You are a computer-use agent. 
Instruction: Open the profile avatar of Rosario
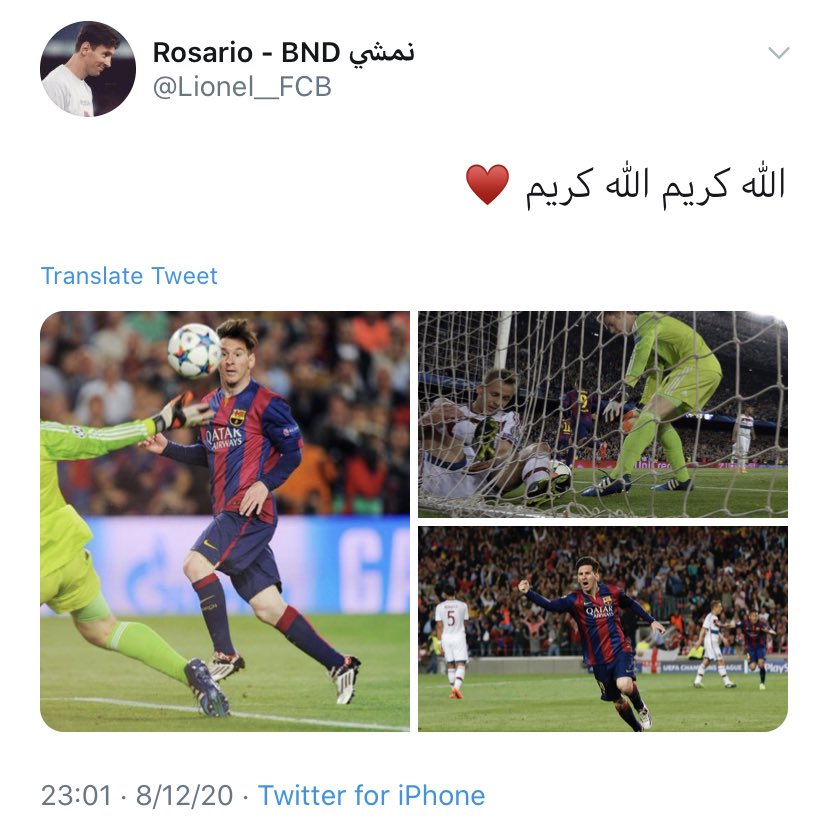(x=88, y=69)
